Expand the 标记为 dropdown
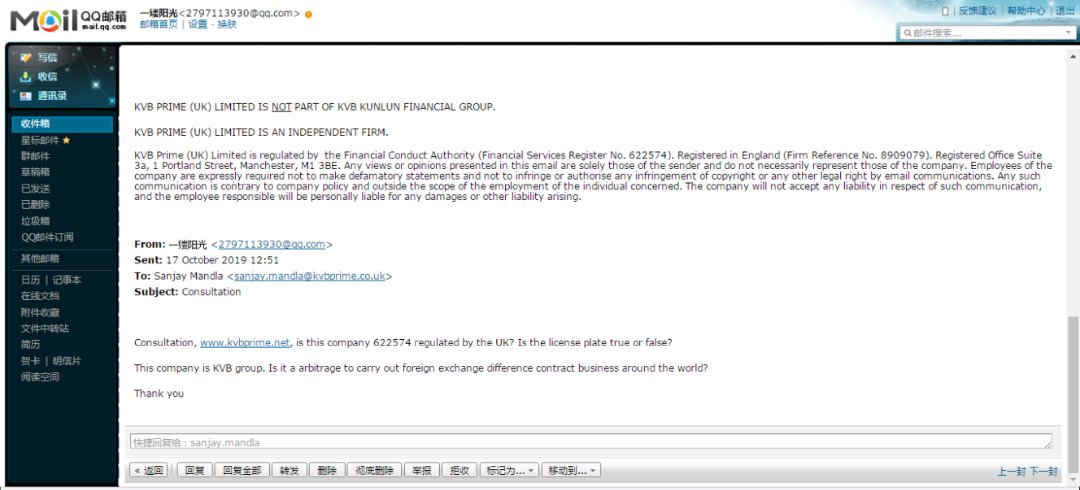The width and height of the screenshot is (1080, 490). click(510, 471)
